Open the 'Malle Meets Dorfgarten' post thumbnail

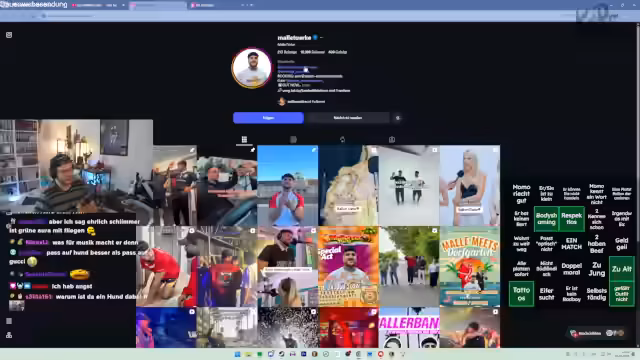tap(470, 267)
